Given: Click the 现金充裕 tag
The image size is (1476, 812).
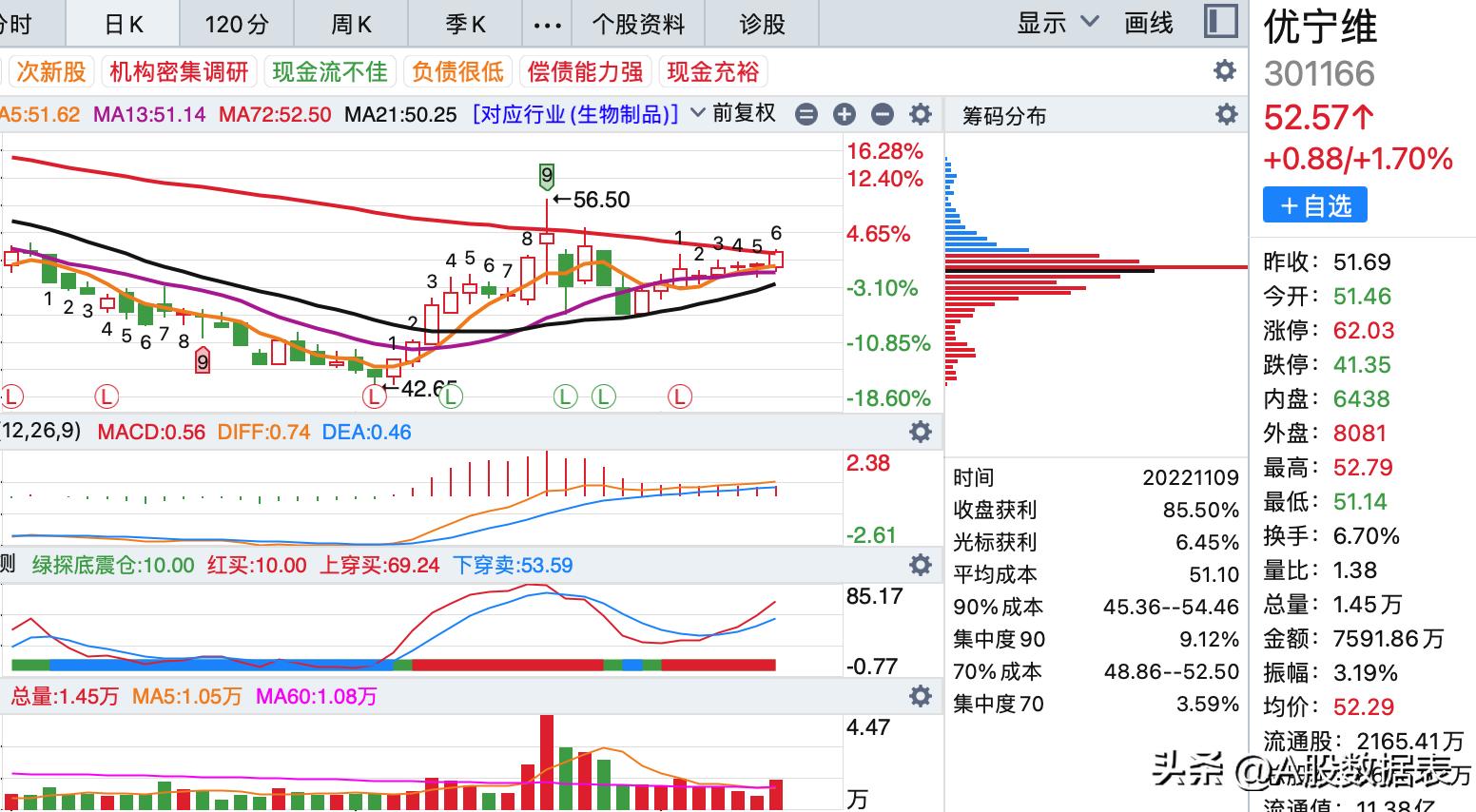Looking at the screenshot, I should coord(713,72).
